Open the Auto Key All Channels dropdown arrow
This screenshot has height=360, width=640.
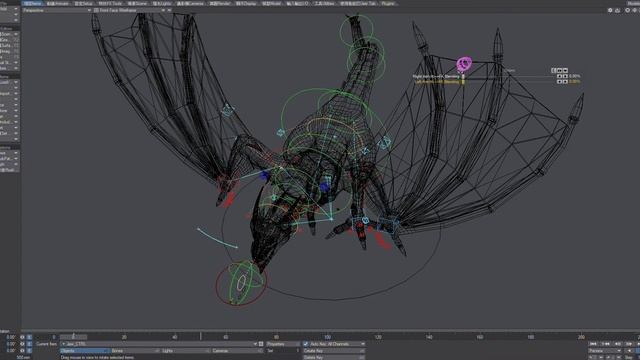362,344
